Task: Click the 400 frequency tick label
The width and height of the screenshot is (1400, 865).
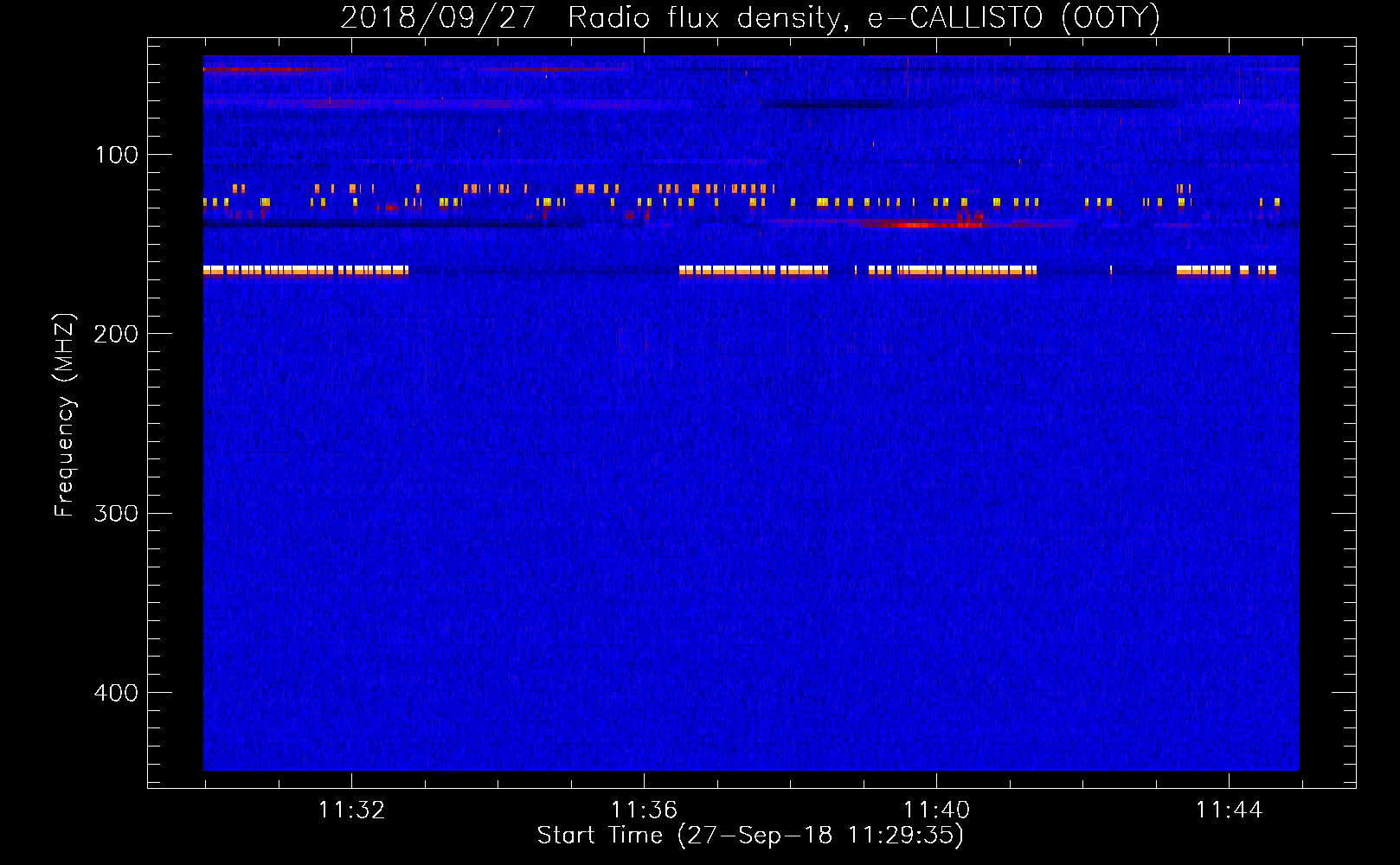Action: click(x=116, y=693)
